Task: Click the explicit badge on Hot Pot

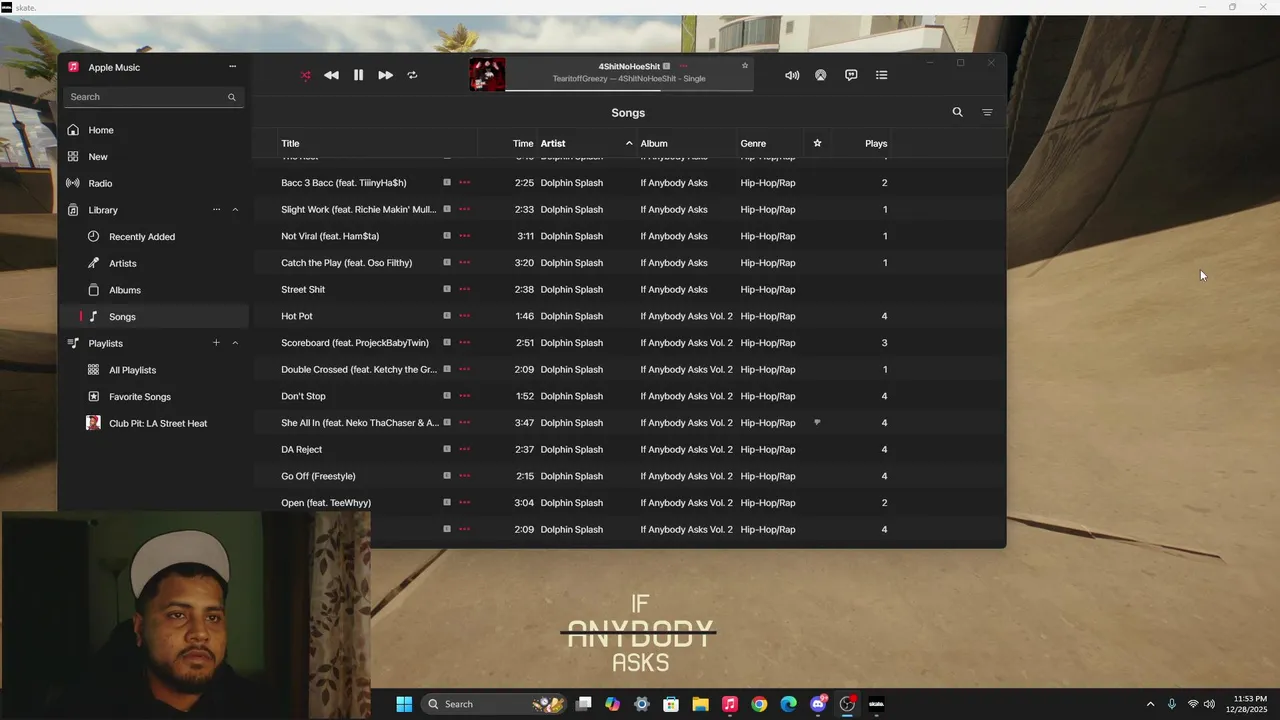Action: [x=447, y=316]
